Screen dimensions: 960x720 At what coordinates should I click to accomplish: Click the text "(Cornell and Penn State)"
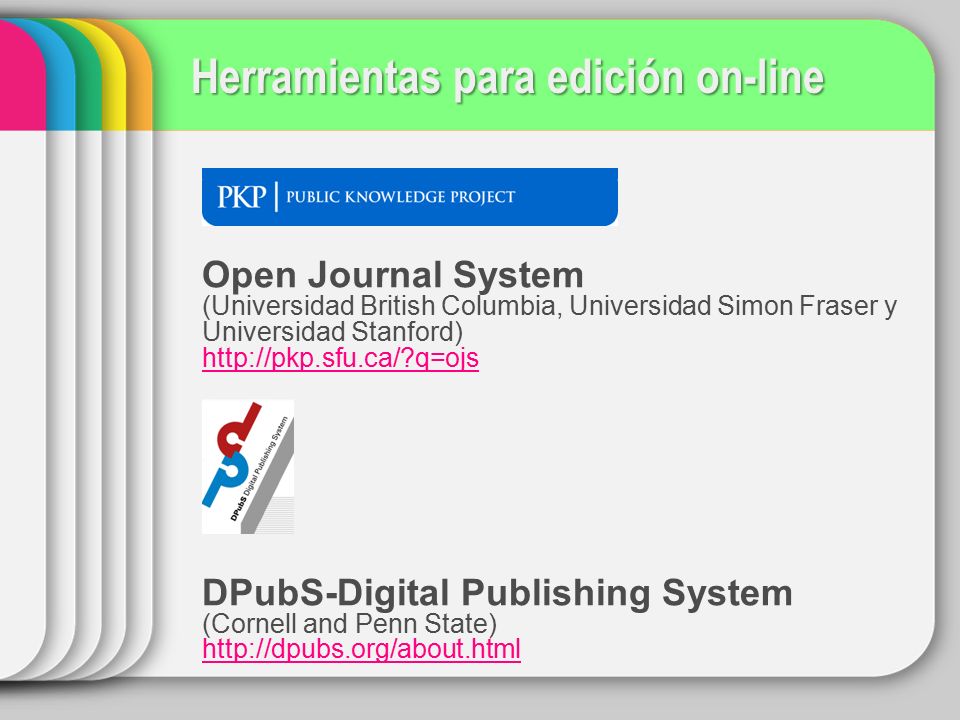350,623
